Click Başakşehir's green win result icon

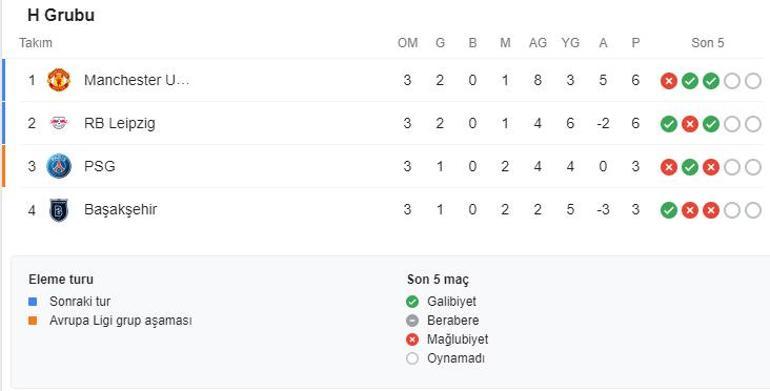668,210
